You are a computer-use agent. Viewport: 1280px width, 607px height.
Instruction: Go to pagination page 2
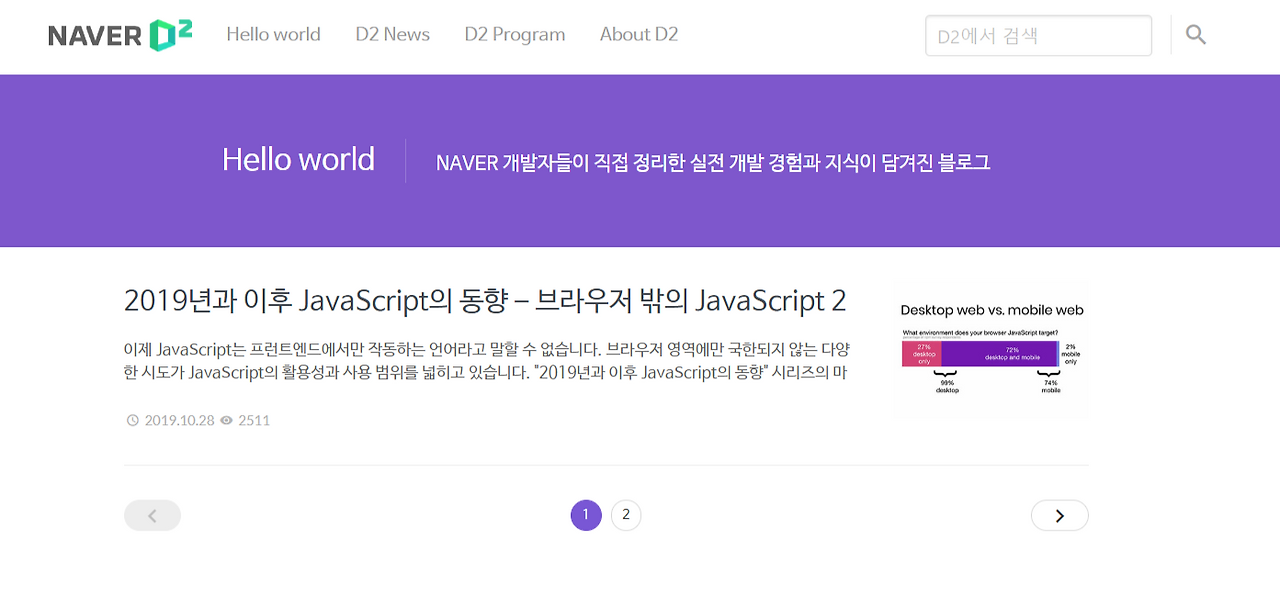coord(626,515)
